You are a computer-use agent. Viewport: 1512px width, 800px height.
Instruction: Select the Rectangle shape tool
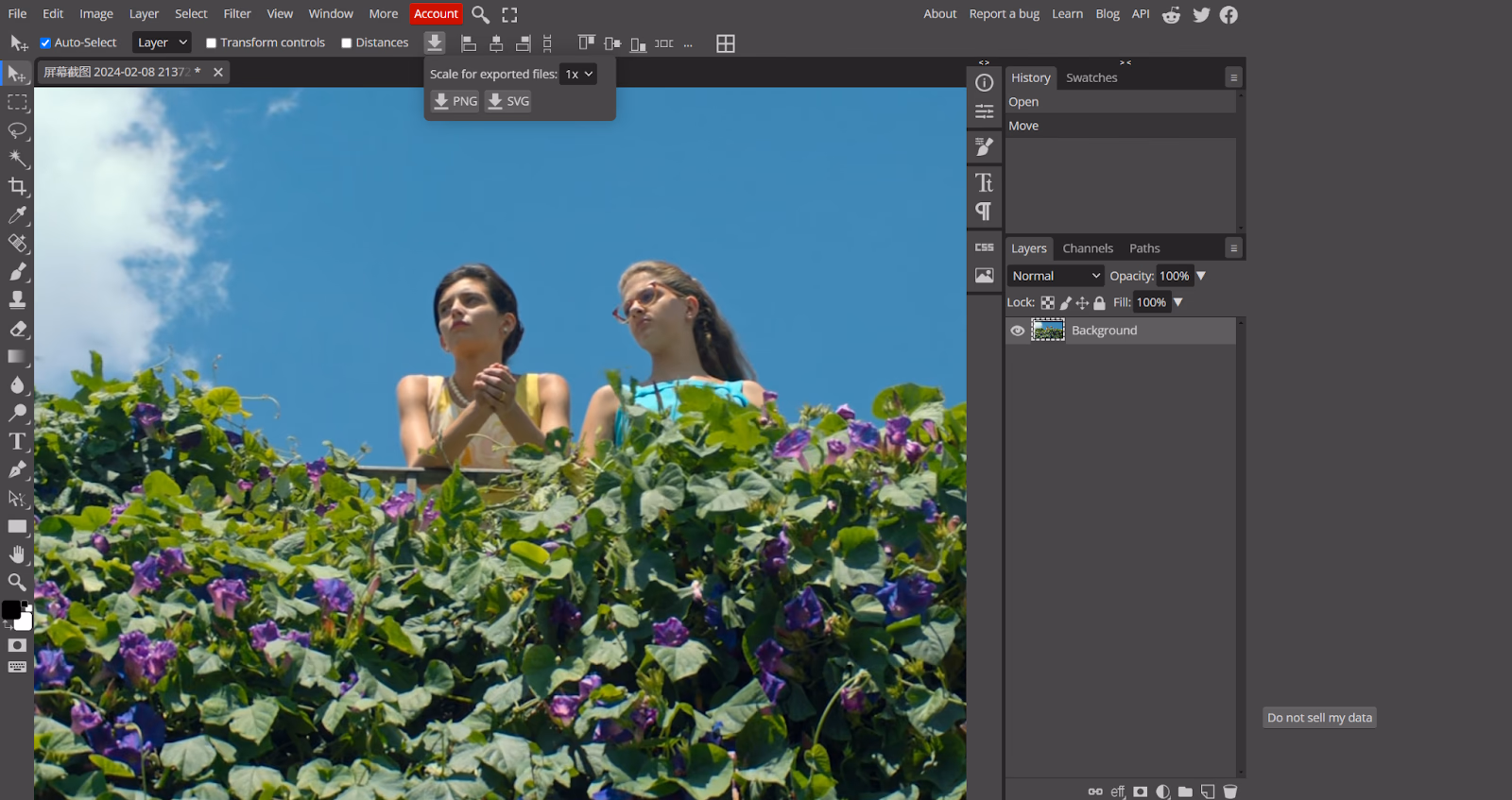[17, 526]
